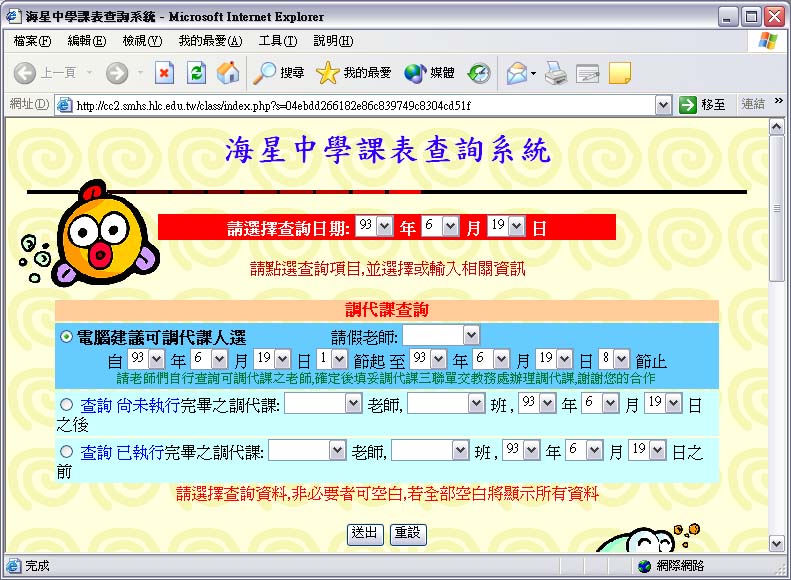
Task: Open the 檔案(F) menu
Action: (32, 41)
